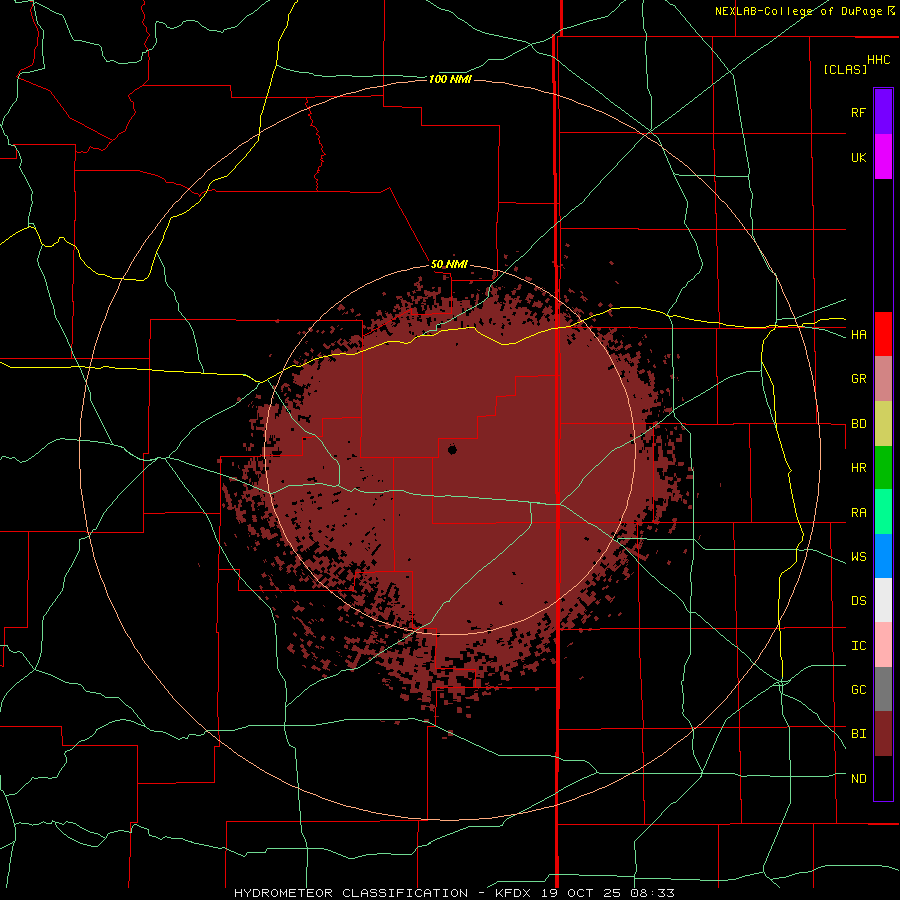This screenshot has width=900, height=900.
Task: Click the KFDX radar site identifier
Action: click(514, 893)
